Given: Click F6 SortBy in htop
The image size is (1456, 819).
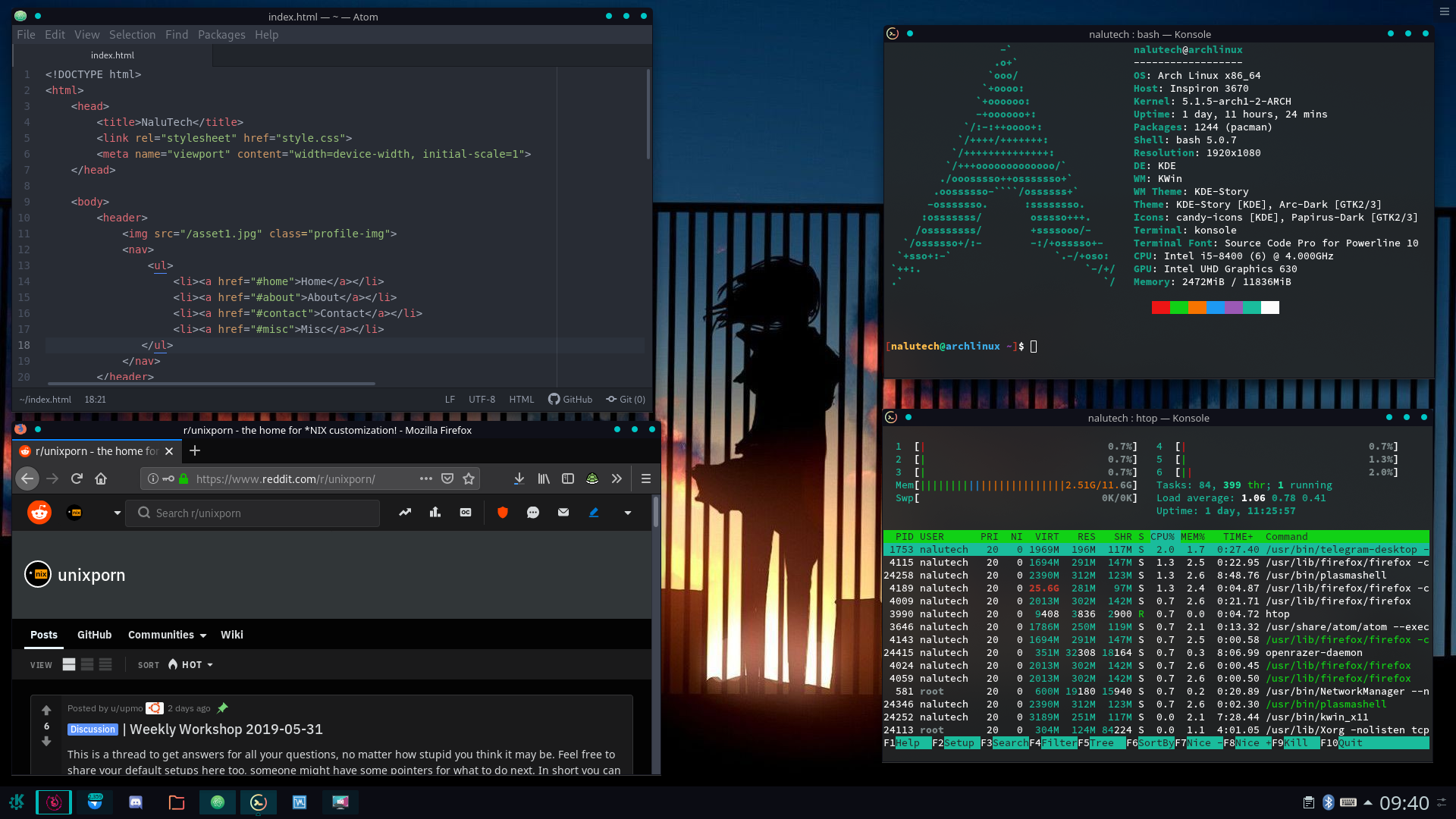Looking at the screenshot, I should pos(1150,743).
